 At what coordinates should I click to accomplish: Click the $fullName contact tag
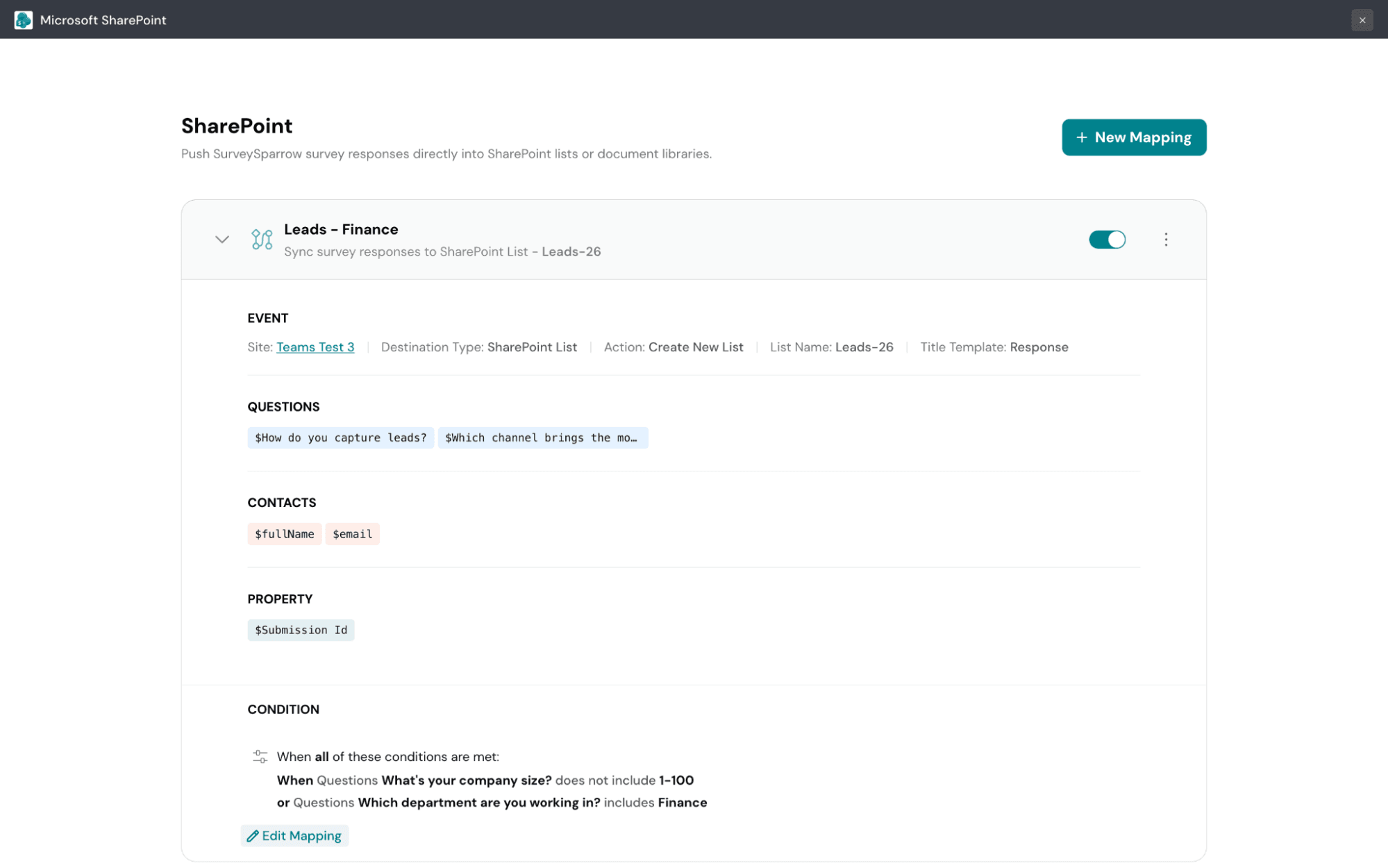[x=285, y=534]
